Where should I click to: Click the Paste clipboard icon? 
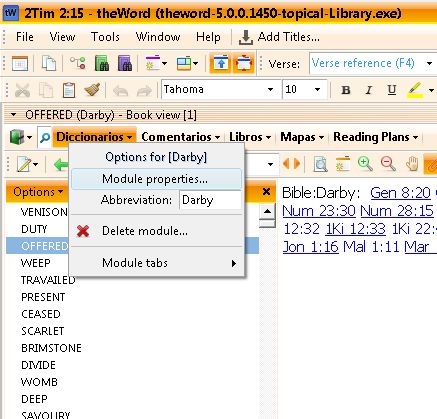pyautogui.click(x=69, y=90)
